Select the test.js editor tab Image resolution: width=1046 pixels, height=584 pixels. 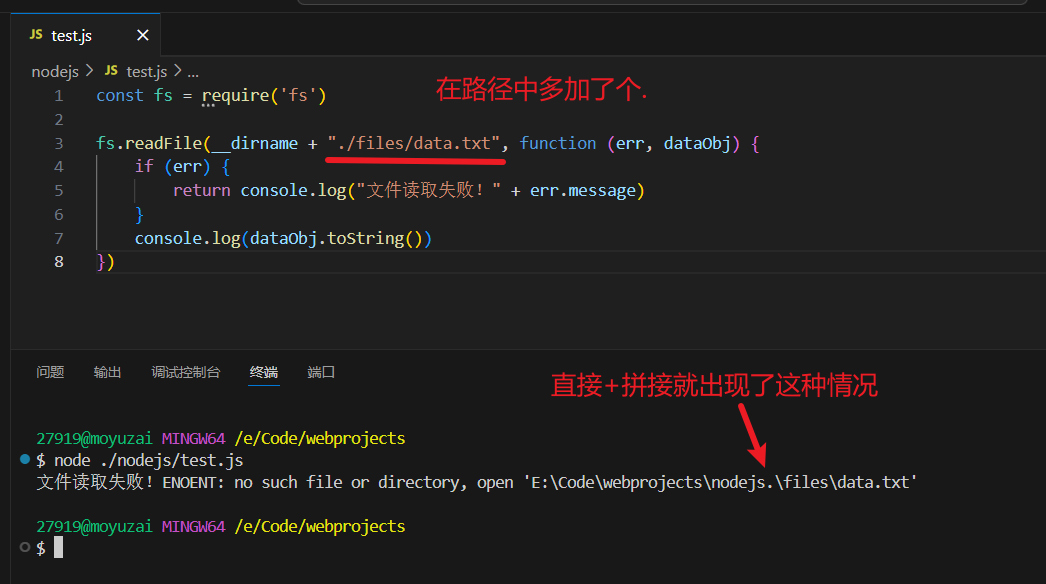coord(85,35)
